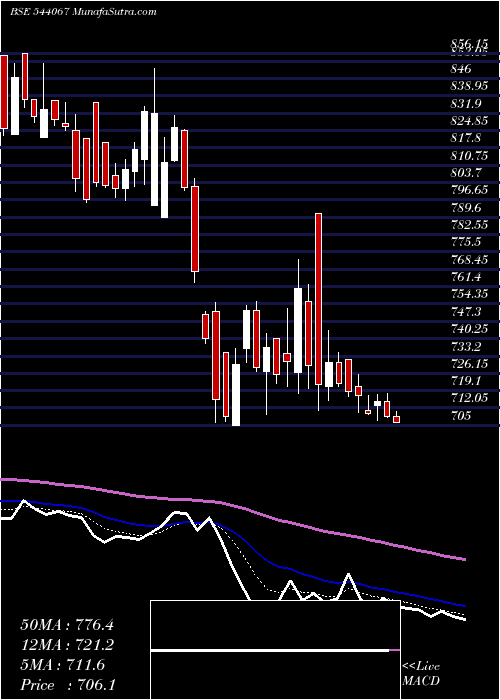This screenshot has height=700, width=500.
Task: Click the 761.4 price axis label
Action: 467,277
